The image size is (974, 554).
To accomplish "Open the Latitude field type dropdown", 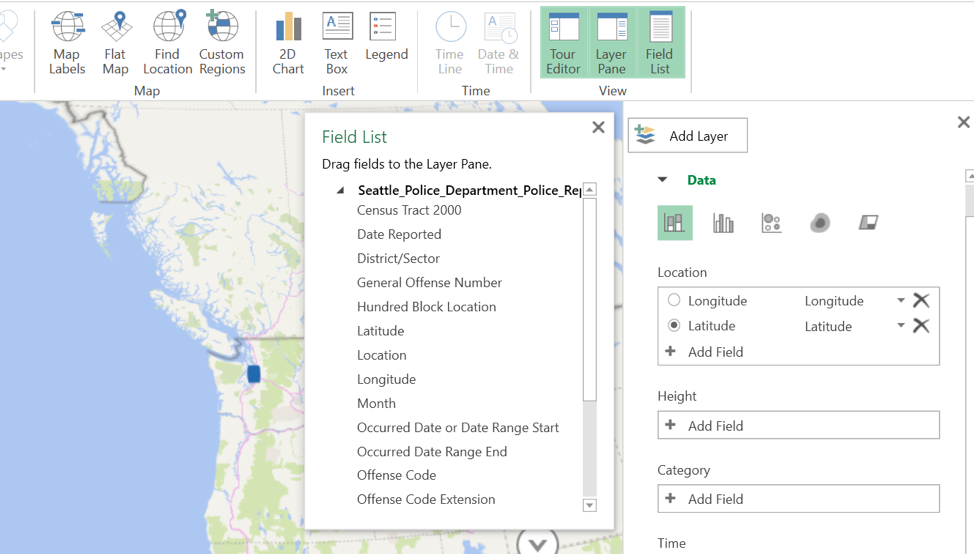I will [x=900, y=326].
